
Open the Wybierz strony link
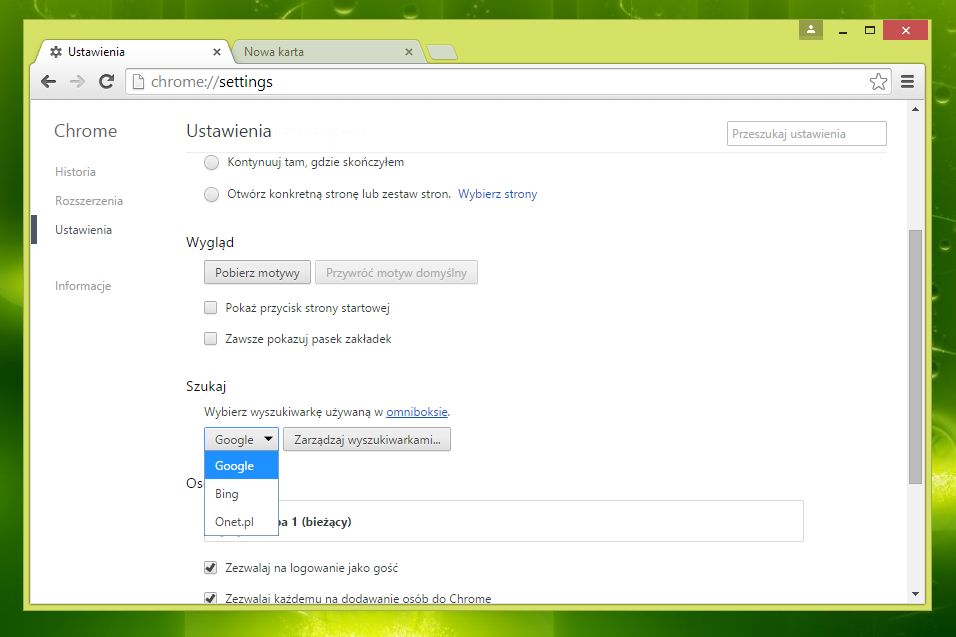pyautogui.click(x=498, y=194)
